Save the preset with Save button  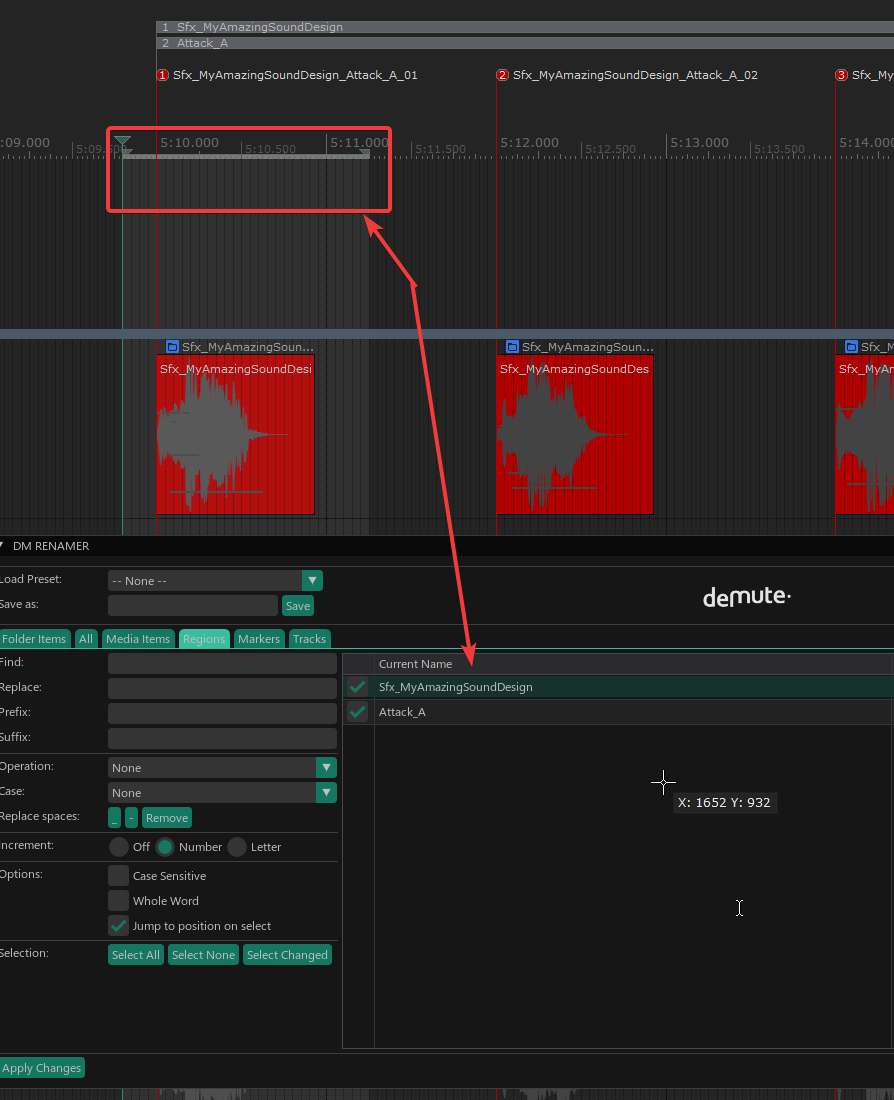[298, 605]
